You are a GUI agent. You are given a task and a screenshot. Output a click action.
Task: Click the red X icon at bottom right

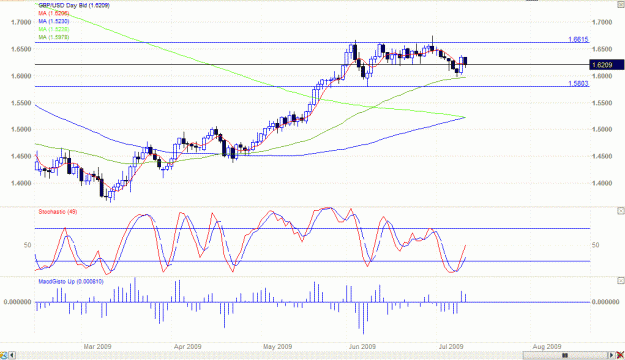(620, 355)
